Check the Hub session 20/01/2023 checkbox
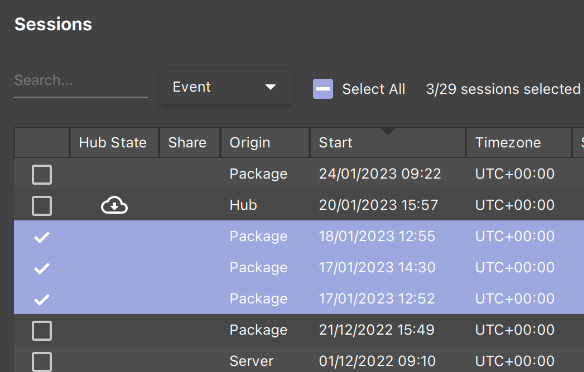This screenshot has height=372, width=584. click(42, 206)
